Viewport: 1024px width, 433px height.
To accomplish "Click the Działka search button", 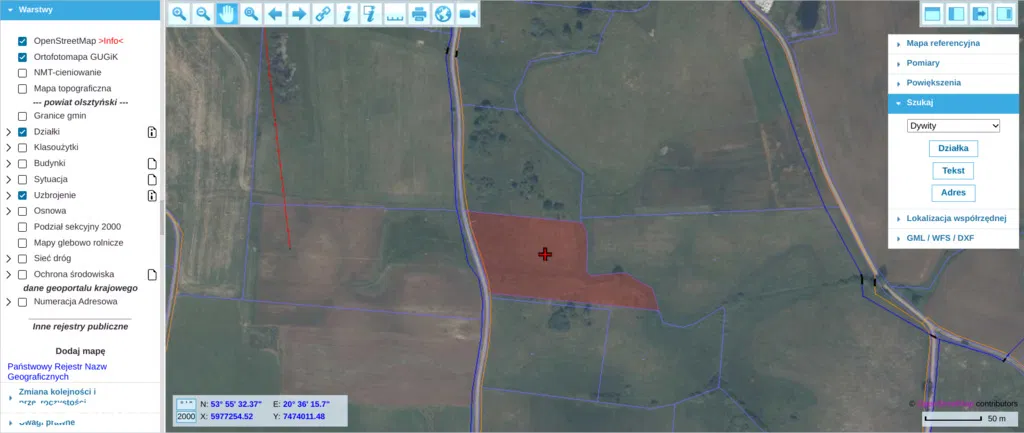I will pyautogui.click(x=953, y=149).
